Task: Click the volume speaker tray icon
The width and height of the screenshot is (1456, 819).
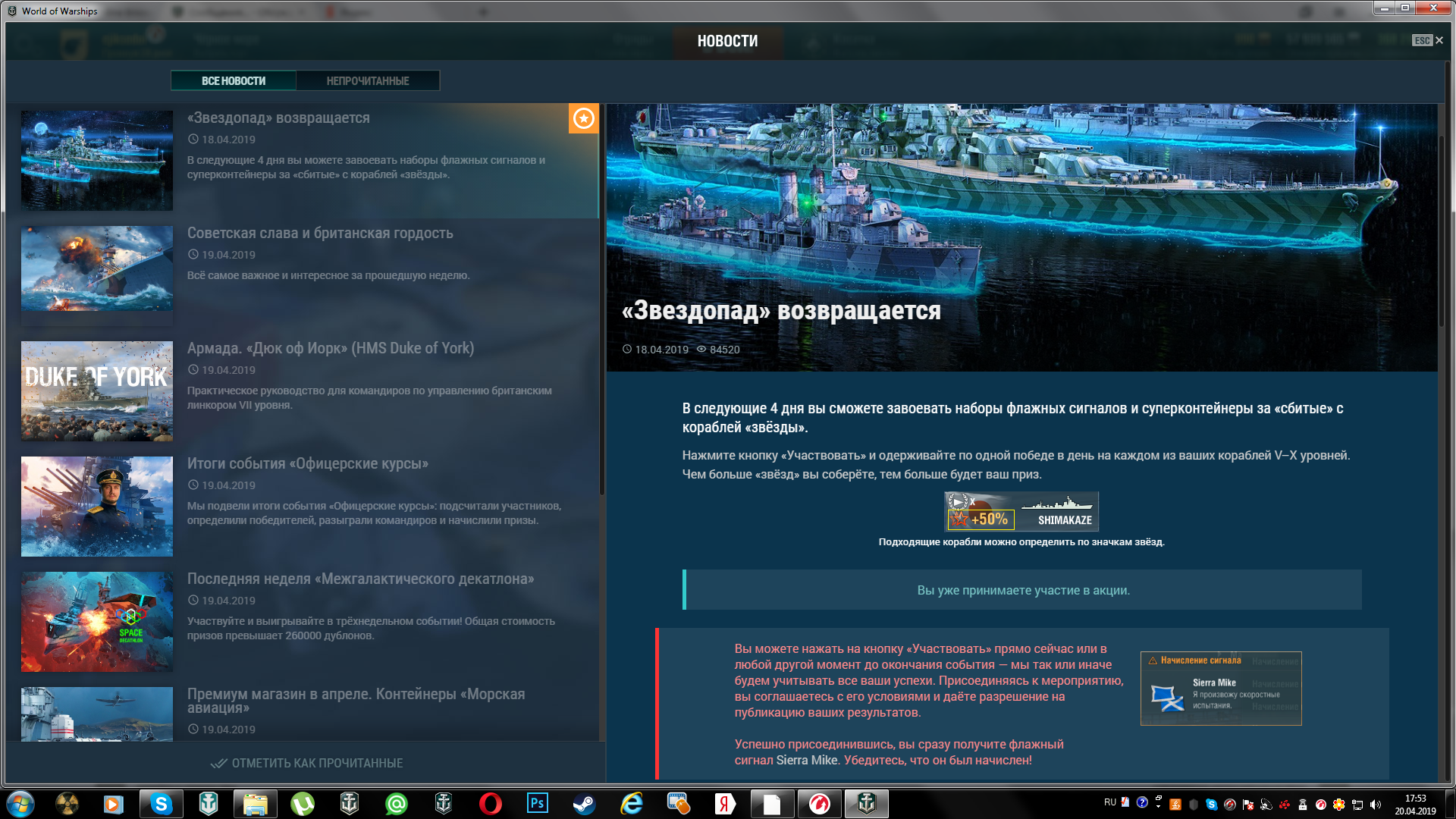Action: tap(1376, 805)
